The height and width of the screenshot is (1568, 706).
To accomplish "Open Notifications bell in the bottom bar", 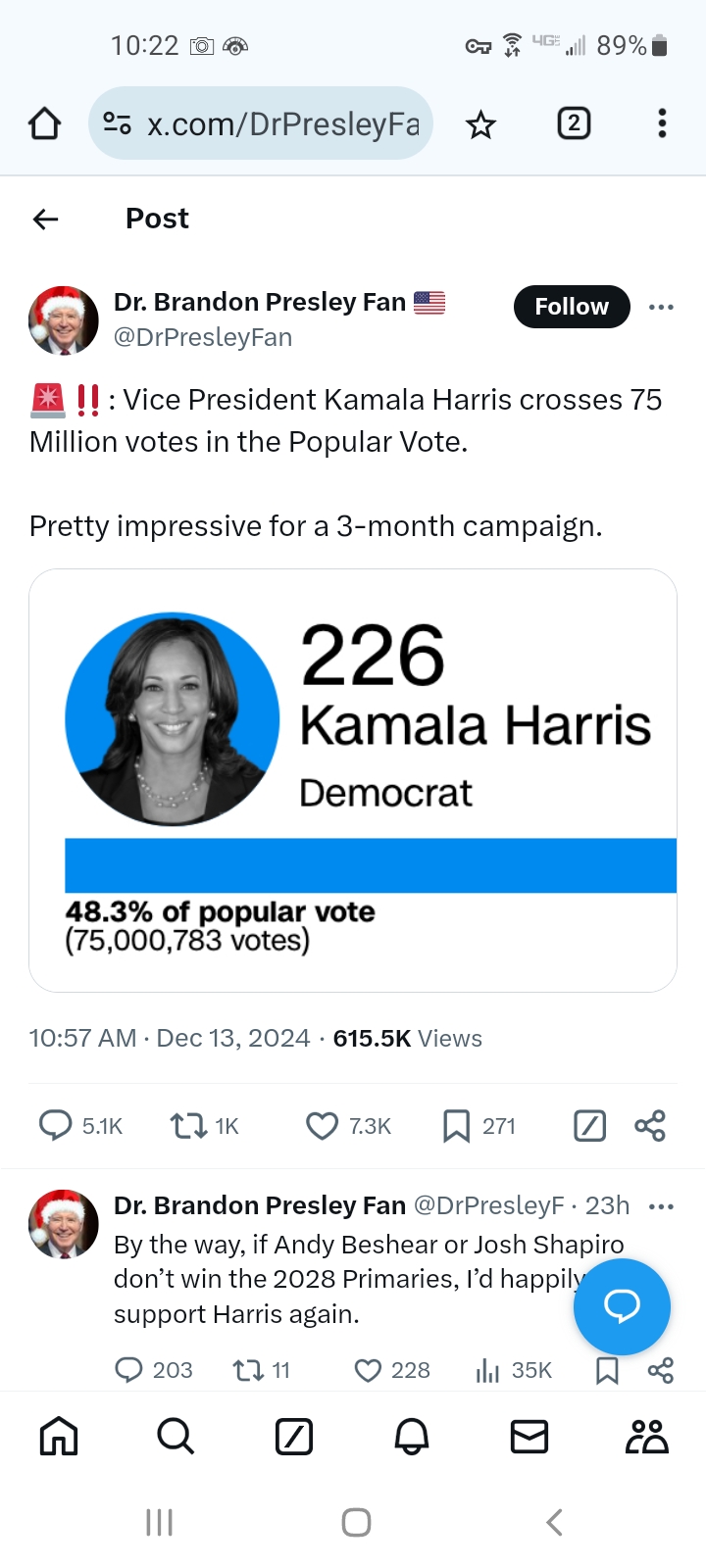I will [x=412, y=1437].
